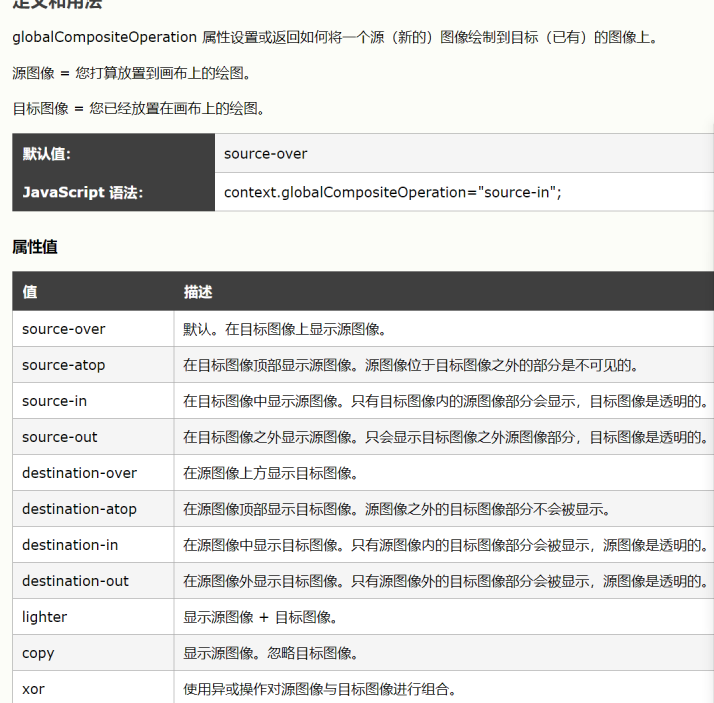Click the line 目标图像 = 您已经放置在画布上的绘图。

point(139,108)
